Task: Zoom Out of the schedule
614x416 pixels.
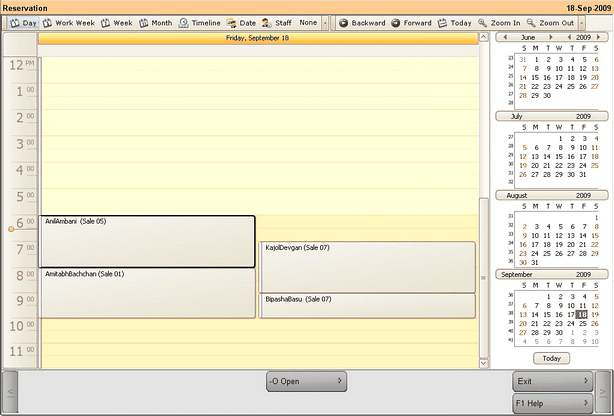Action: (x=555, y=22)
